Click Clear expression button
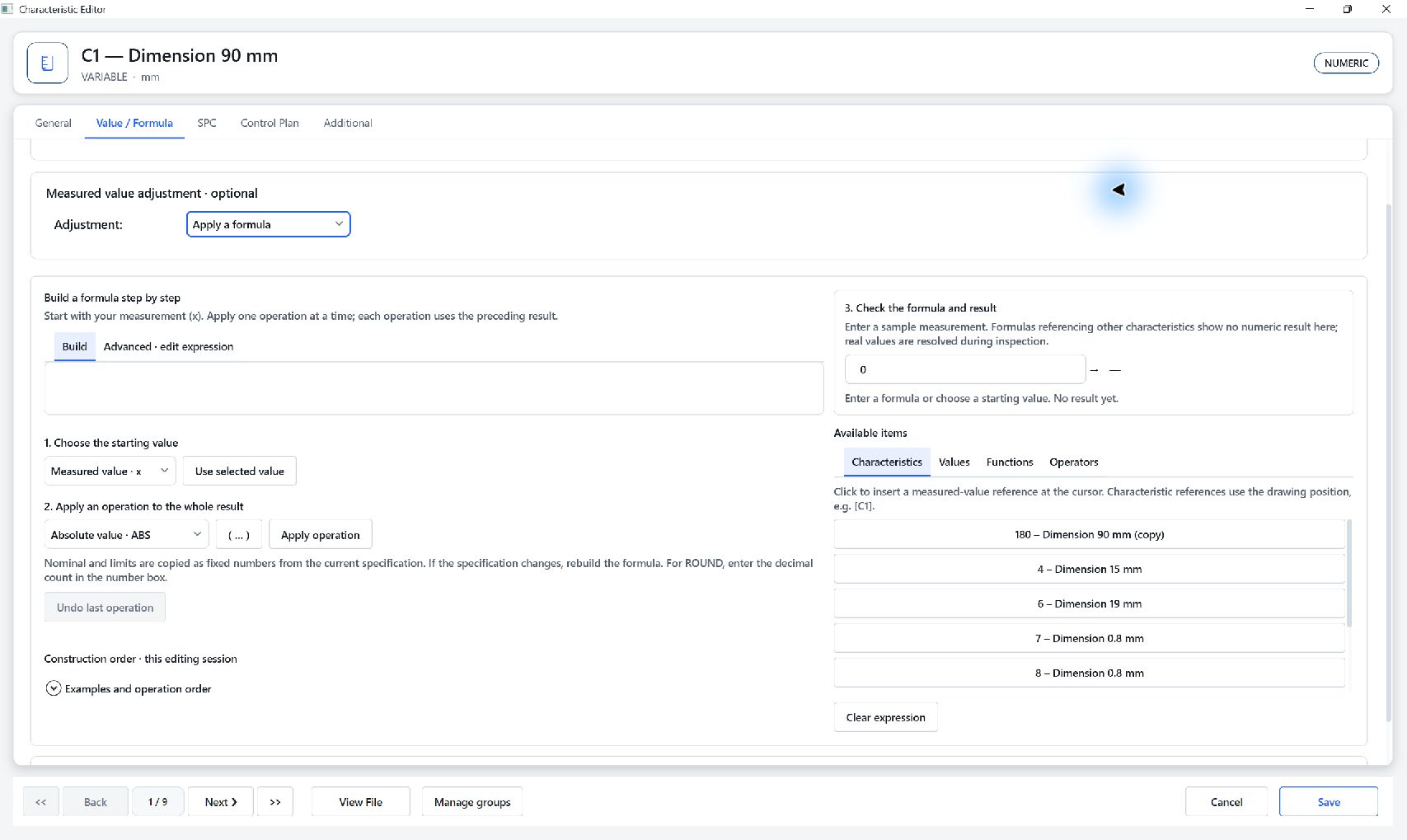Screen dimensions: 1407x840 pos(886,717)
